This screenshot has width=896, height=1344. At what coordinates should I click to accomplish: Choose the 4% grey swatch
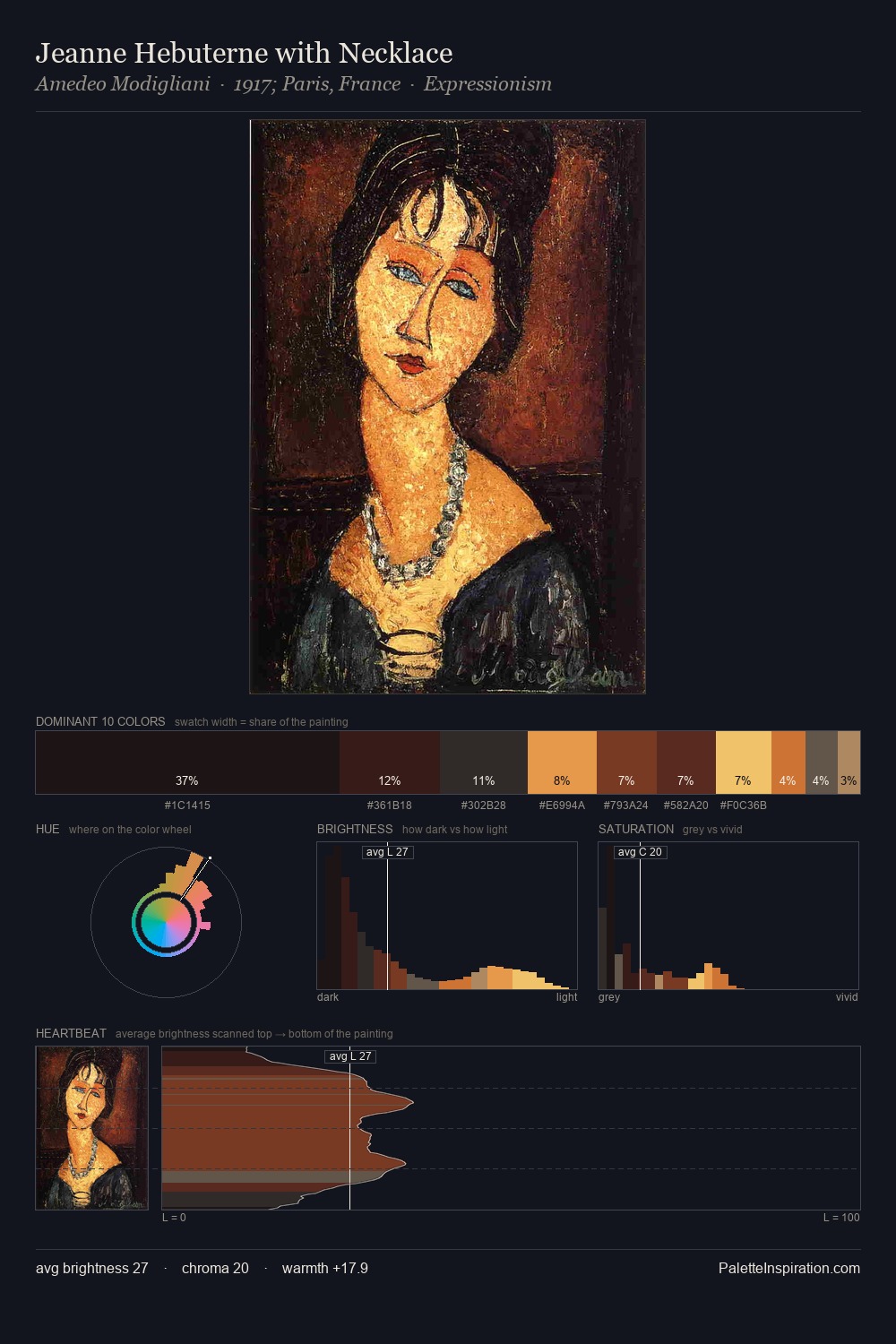[822, 762]
